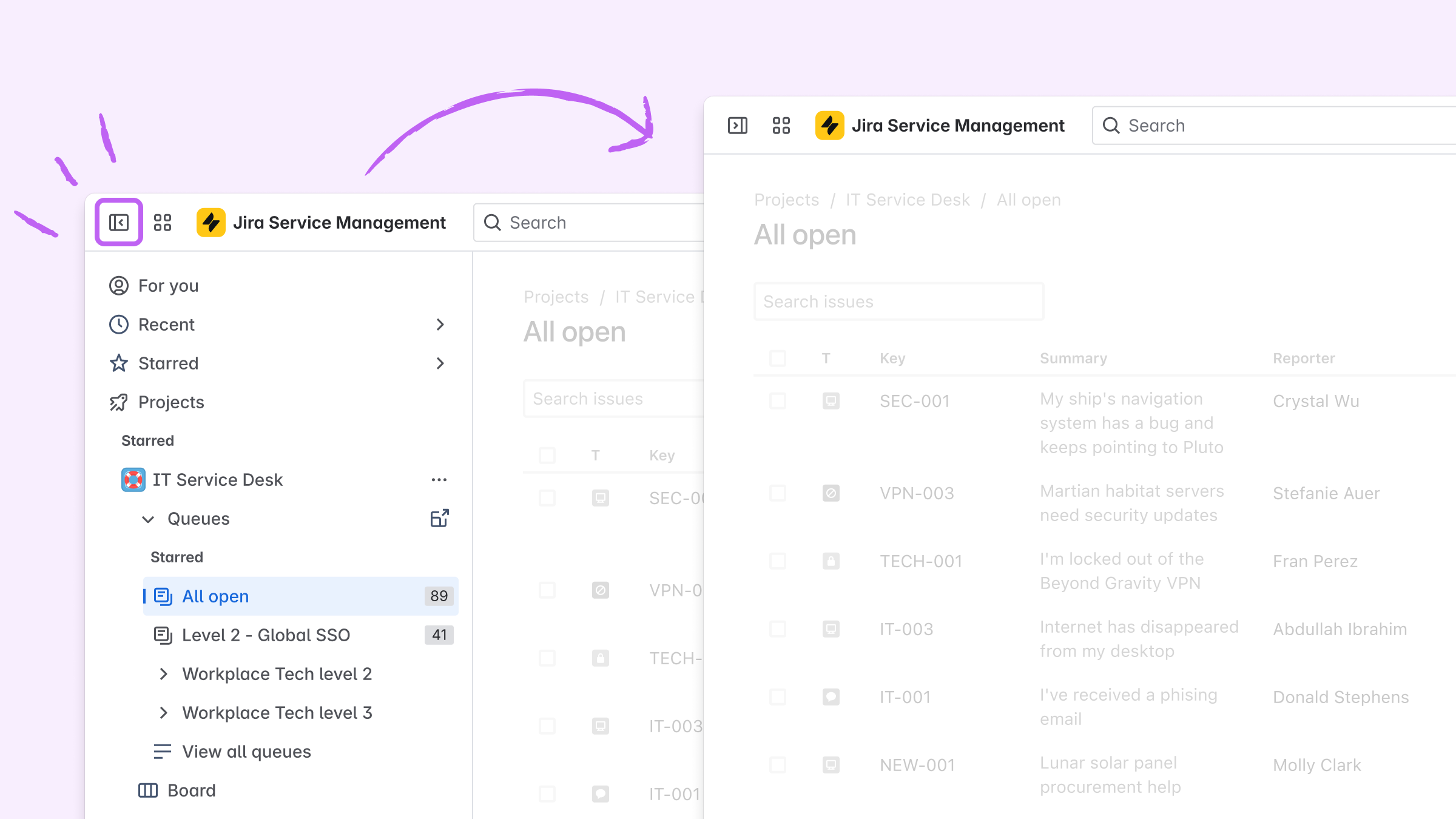
Task: Select the Queues sidebar item
Action: 198,519
